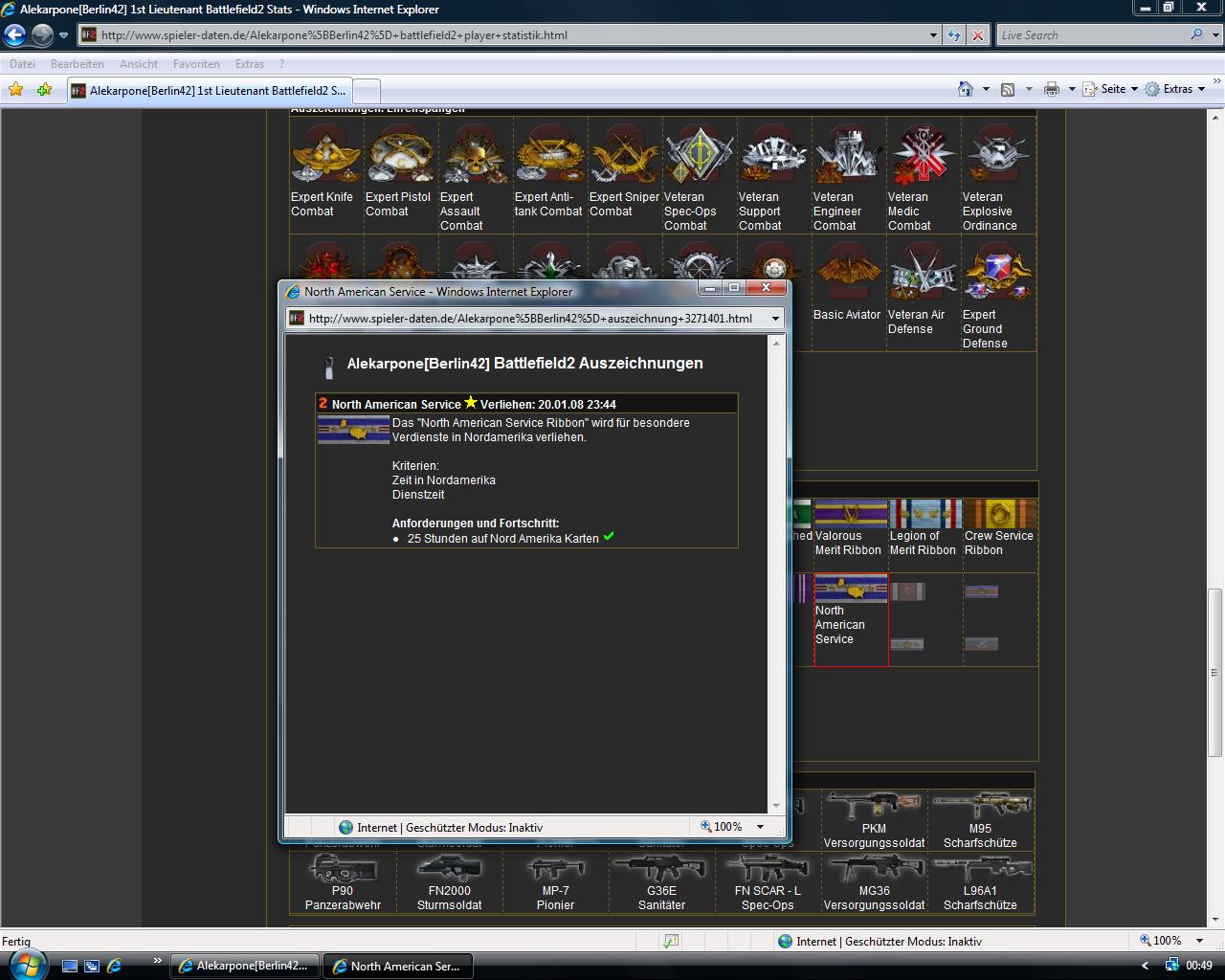
Task: Launch Internet Explorer from quick launch
Action: [114, 966]
